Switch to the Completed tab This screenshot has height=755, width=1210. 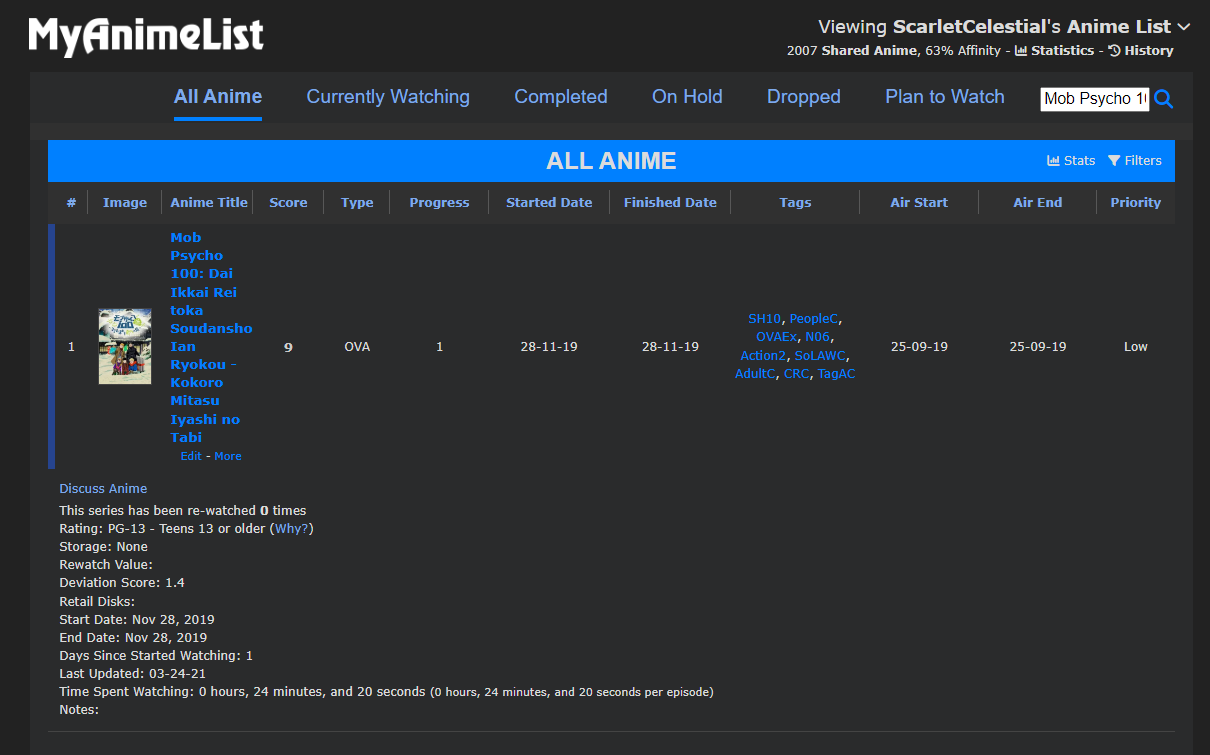point(561,97)
